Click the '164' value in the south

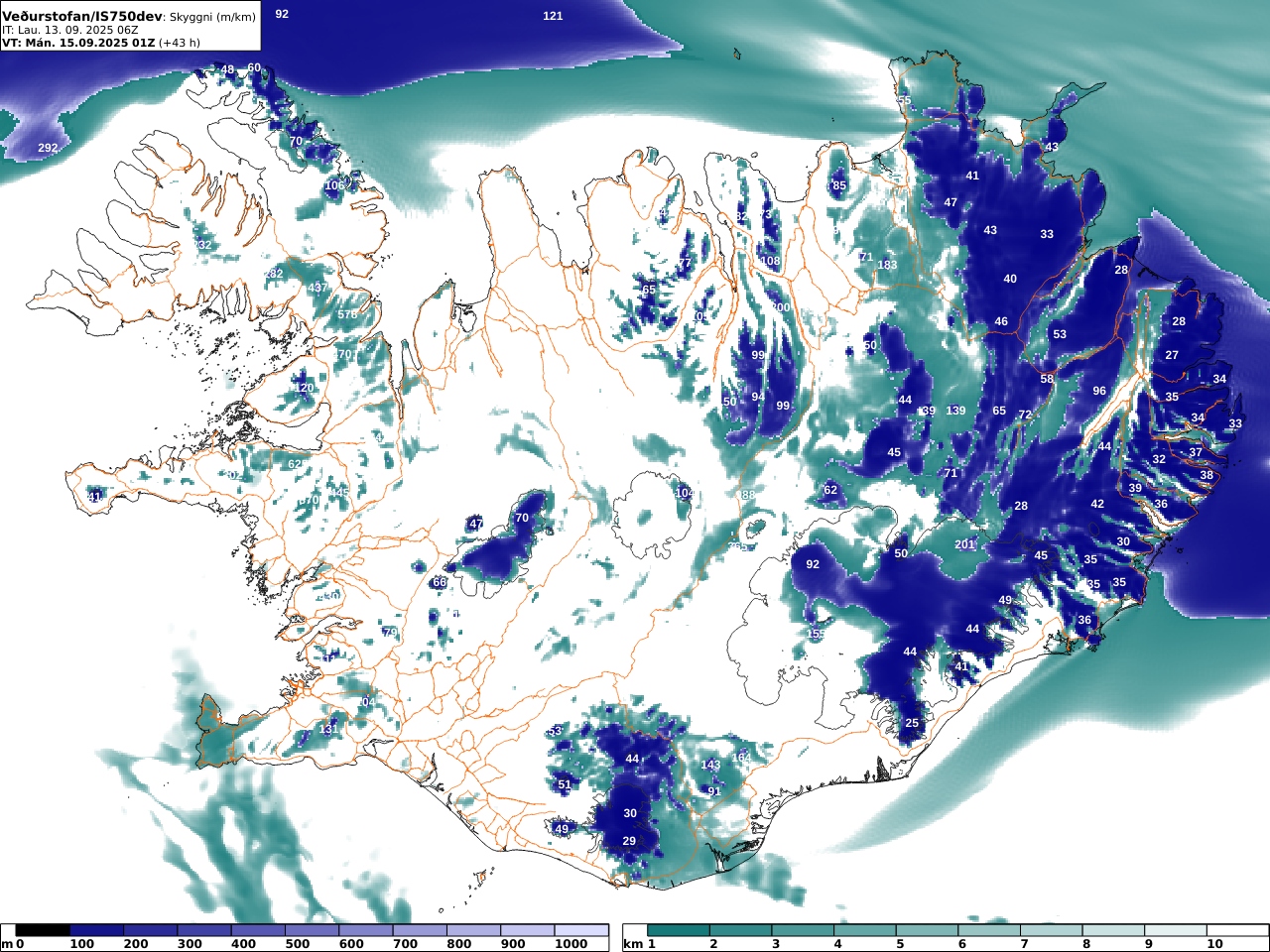pos(741,757)
